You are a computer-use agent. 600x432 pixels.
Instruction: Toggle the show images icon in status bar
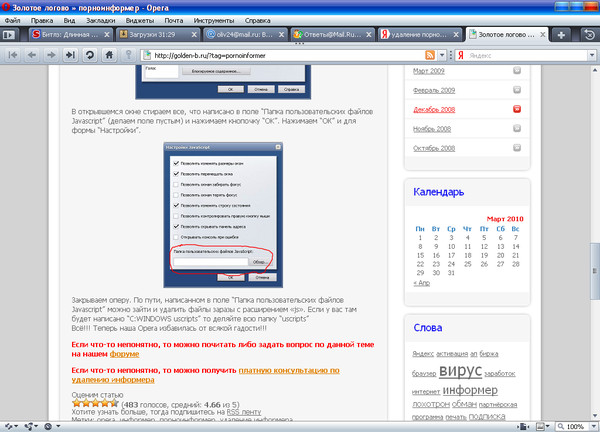pos(540,426)
